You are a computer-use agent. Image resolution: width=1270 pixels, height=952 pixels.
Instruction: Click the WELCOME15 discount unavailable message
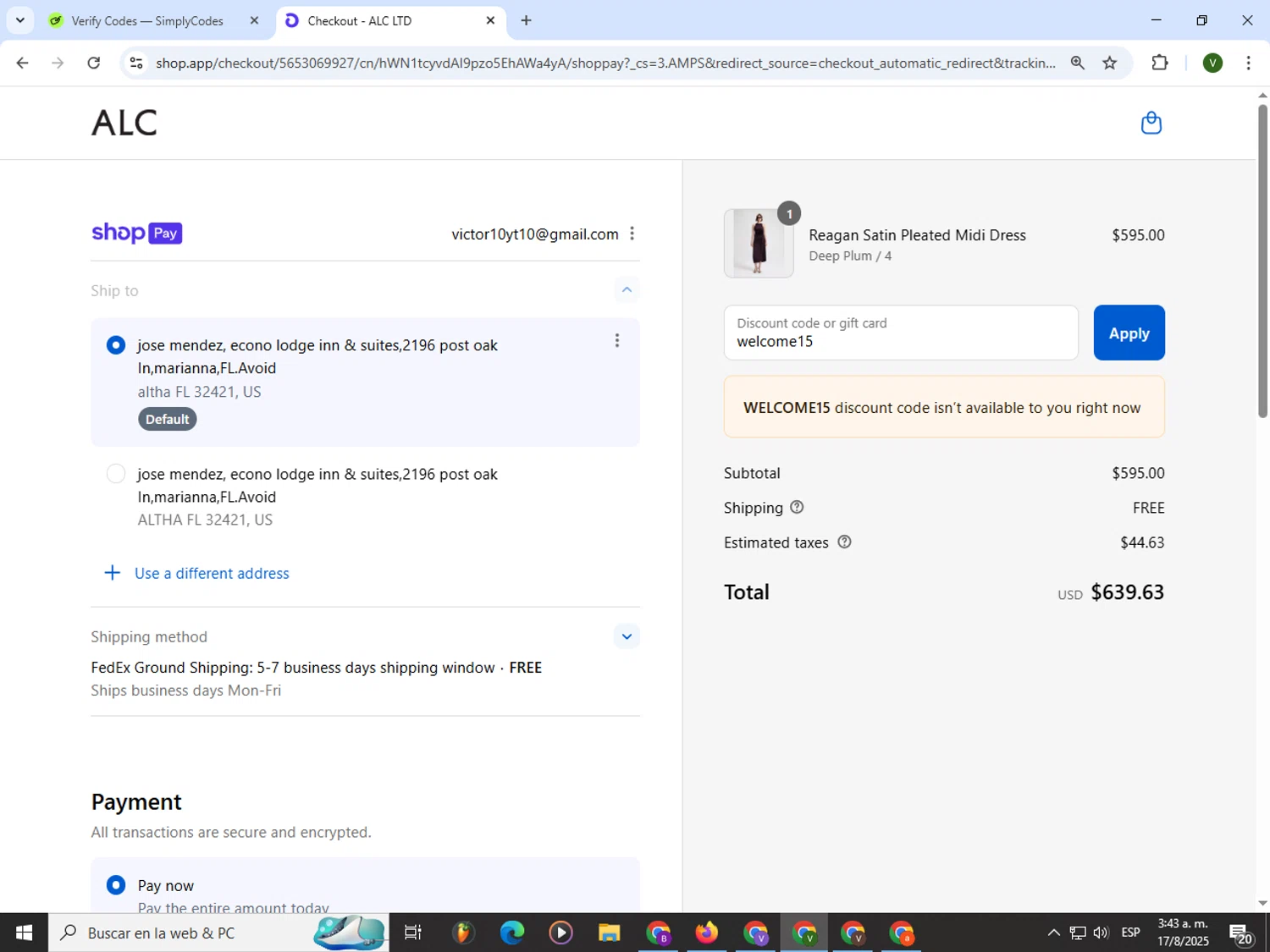coord(944,407)
